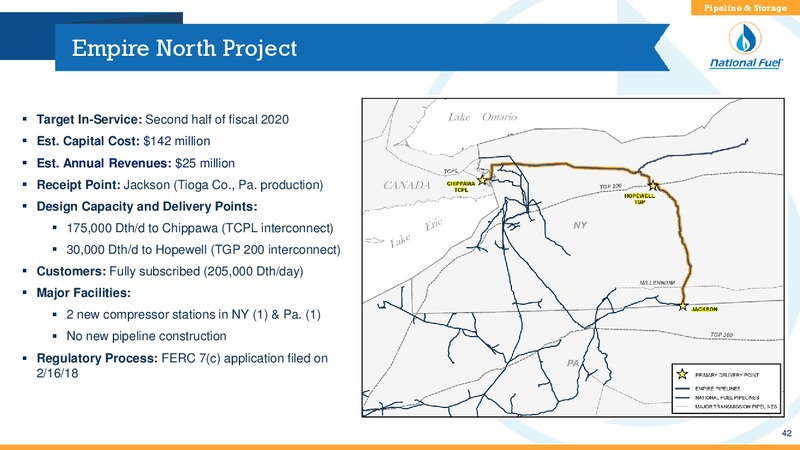The height and width of the screenshot is (450, 800).
Task: Click the 'NY' state label on map
Action: coord(580,225)
